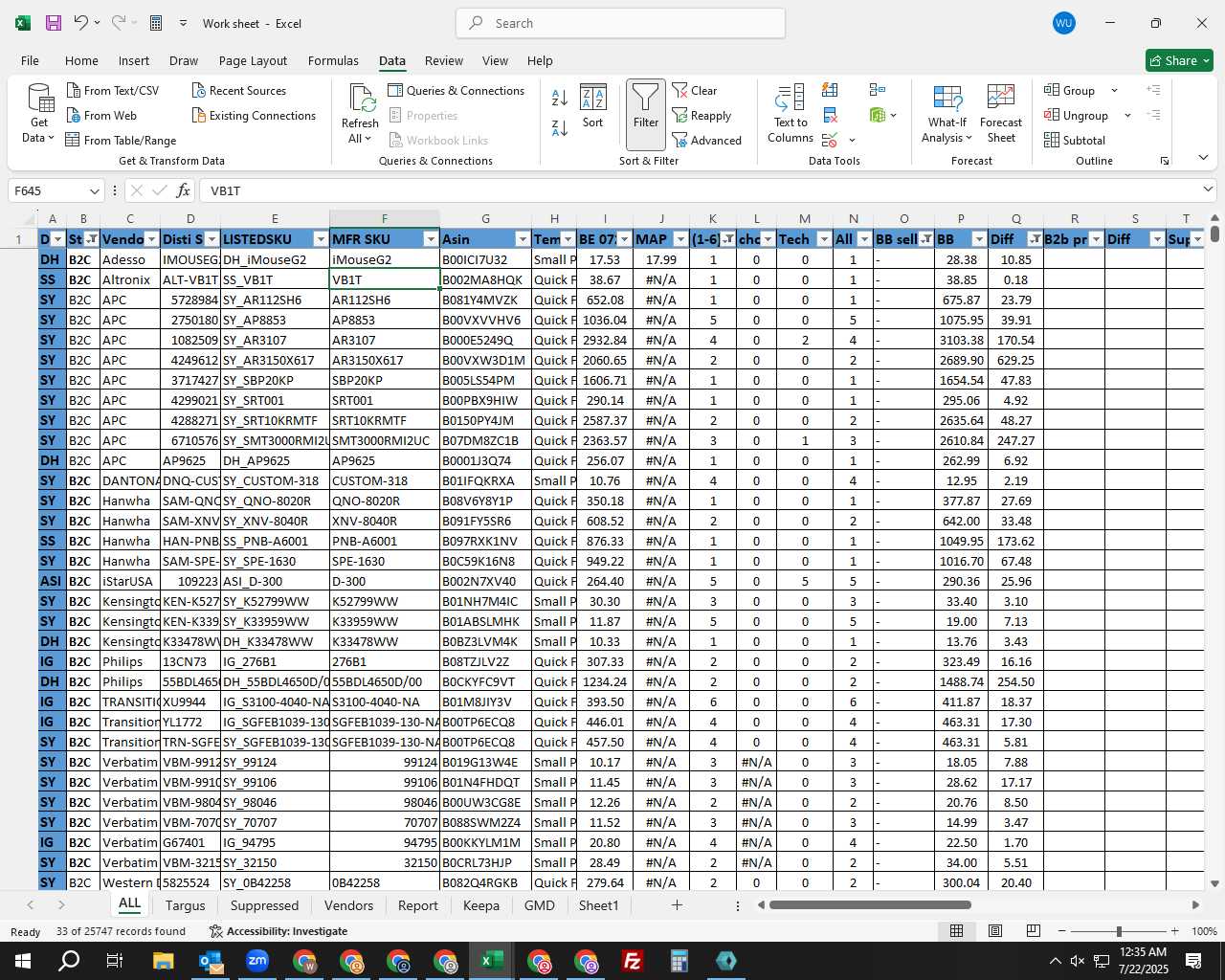Switch to the Keepa sheet tab
The width and height of the screenshot is (1225, 980).
(480, 905)
